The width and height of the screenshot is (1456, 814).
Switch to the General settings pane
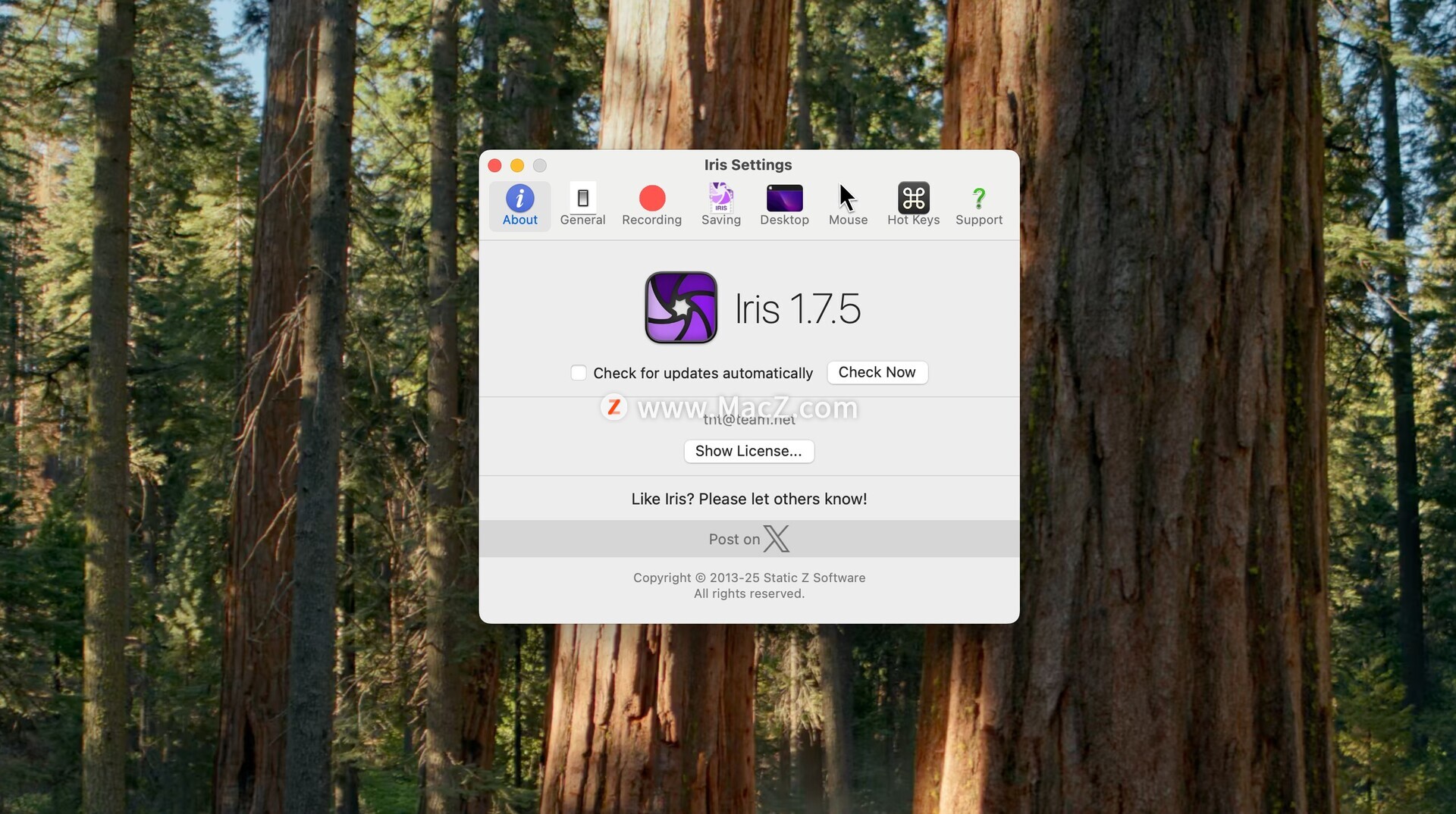582,205
